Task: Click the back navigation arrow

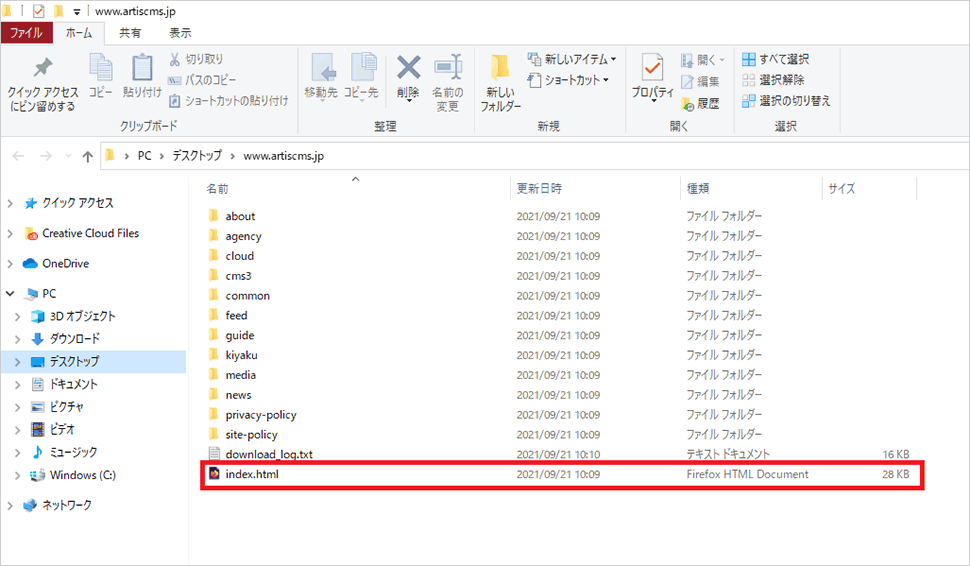Action: pos(18,156)
